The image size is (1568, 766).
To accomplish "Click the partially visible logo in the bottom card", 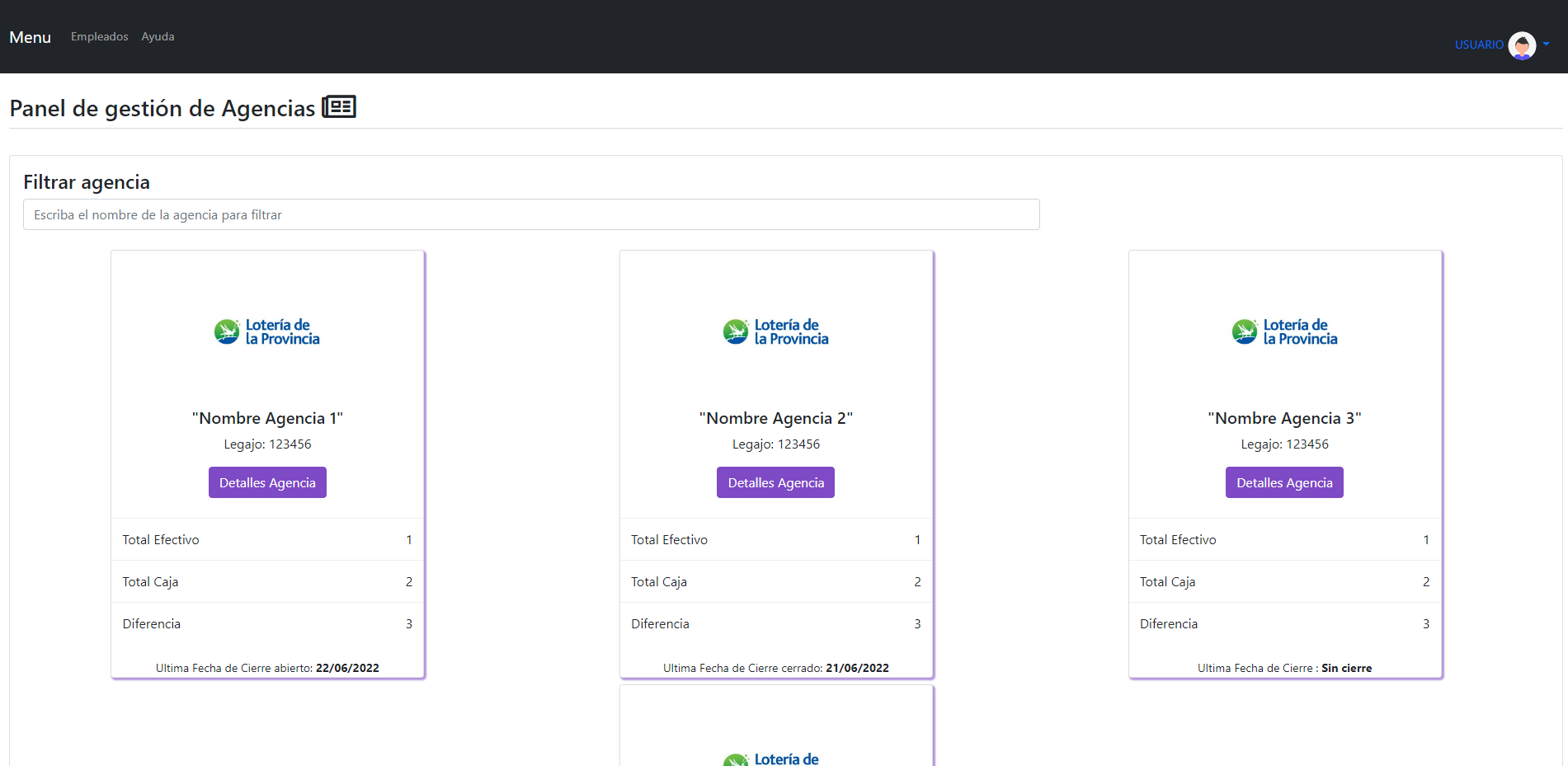I will 772,759.
